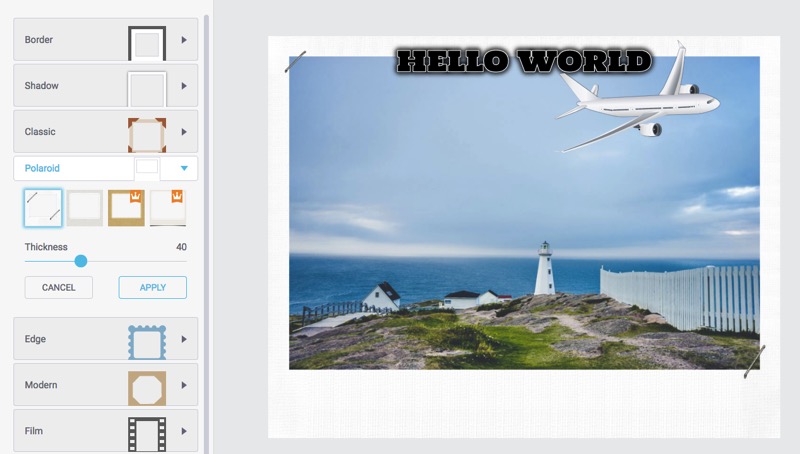Expand the Edge frame category arrow
Screen dimensions: 800x454
[184, 339]
